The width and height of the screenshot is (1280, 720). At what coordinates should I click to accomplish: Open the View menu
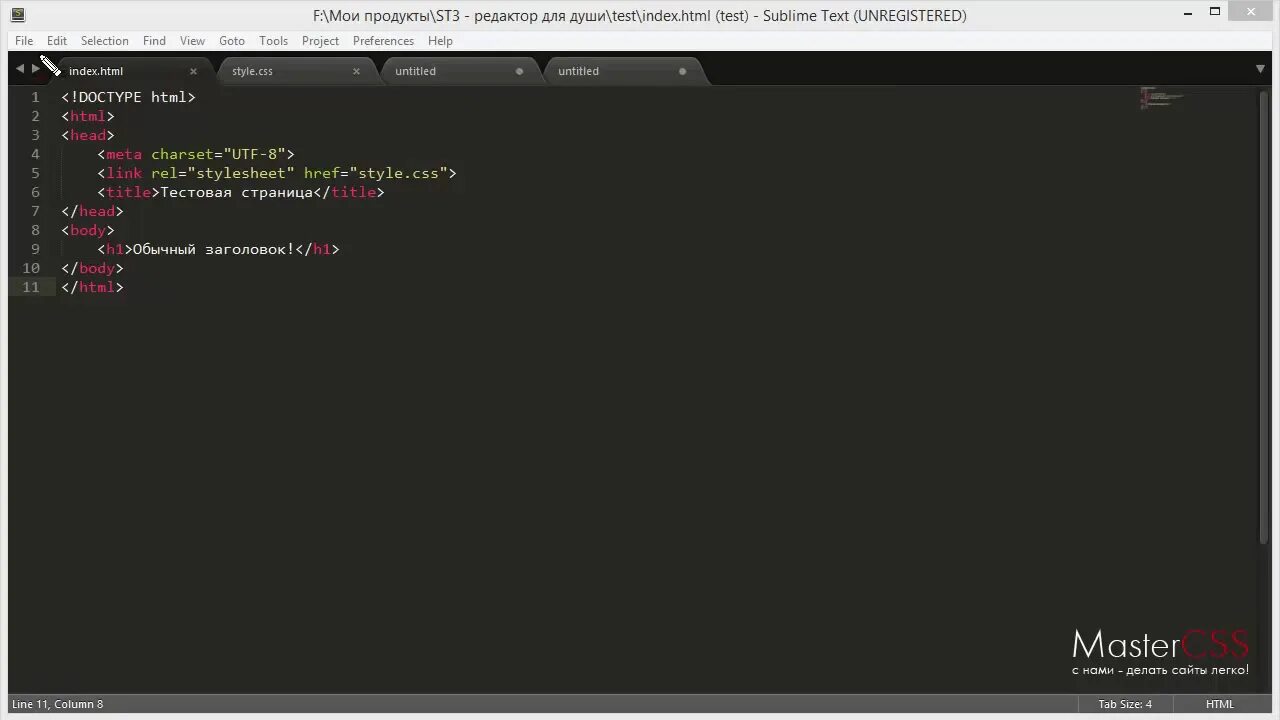pyautogui.click(x=192, y=41)
